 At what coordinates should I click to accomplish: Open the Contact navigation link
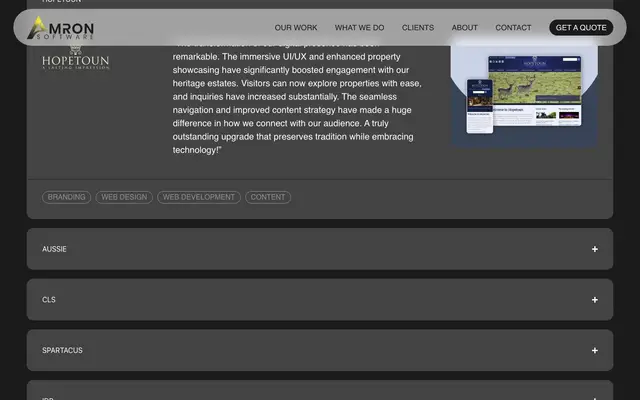click(x=513, y=28)
